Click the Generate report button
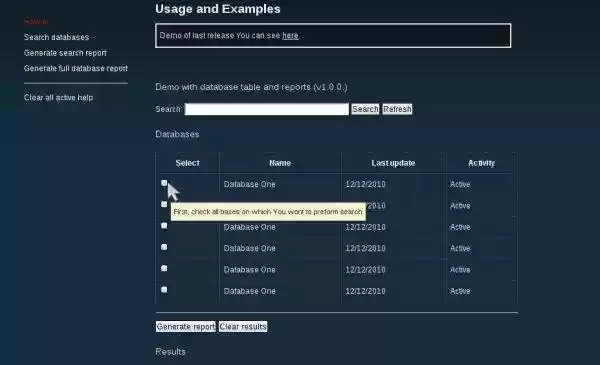This screenshot has height=365, width=600. click(x=186, y=327)
